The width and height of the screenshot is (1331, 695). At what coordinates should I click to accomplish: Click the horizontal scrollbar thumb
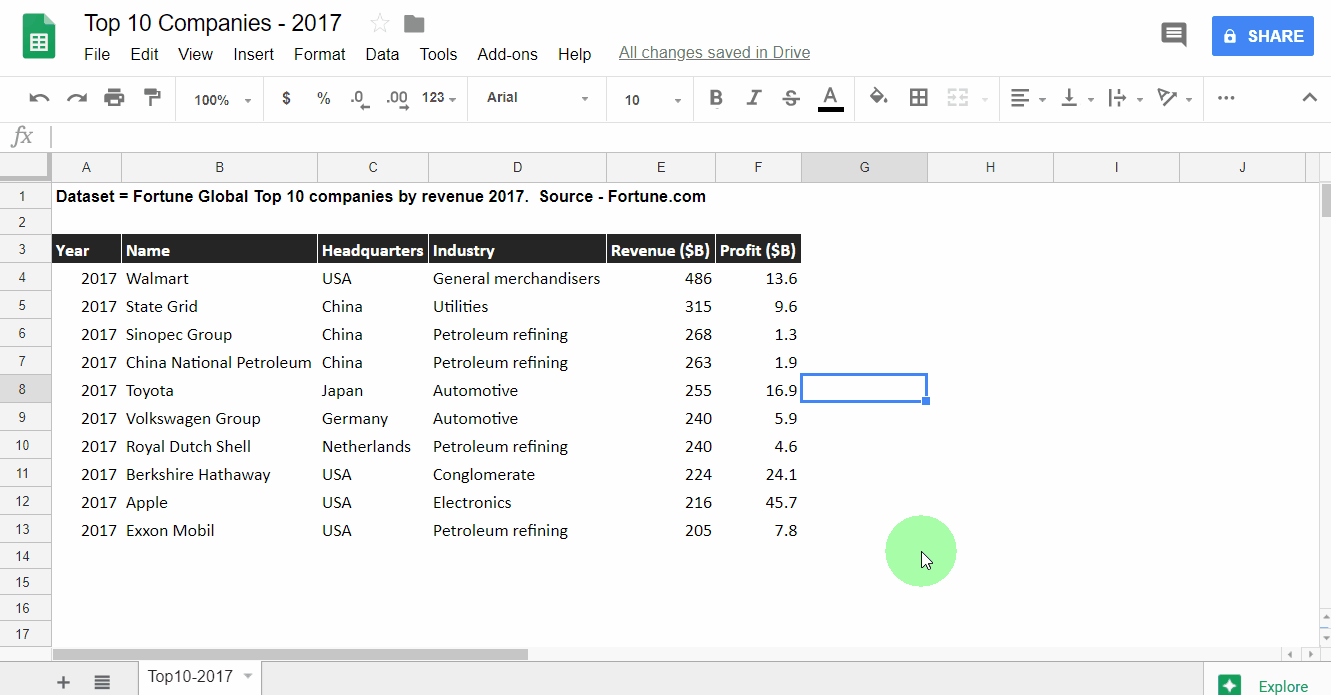(x=290, y=654)
